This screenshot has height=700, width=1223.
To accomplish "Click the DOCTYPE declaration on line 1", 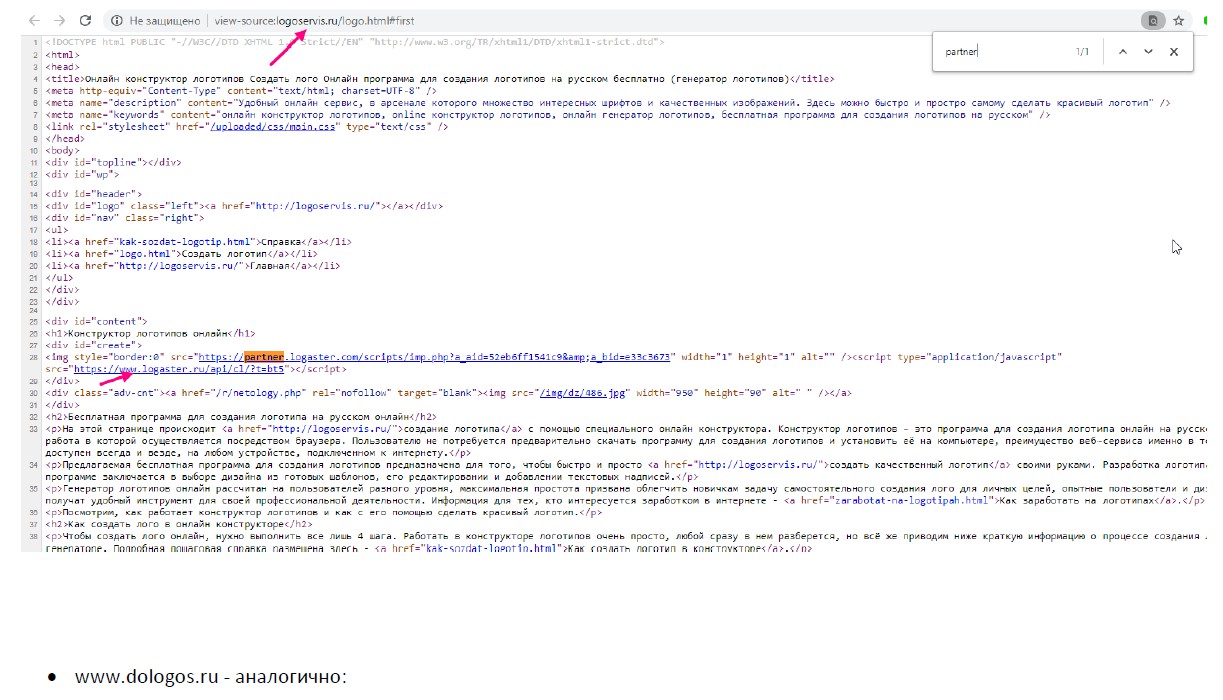I will (355, 43).
